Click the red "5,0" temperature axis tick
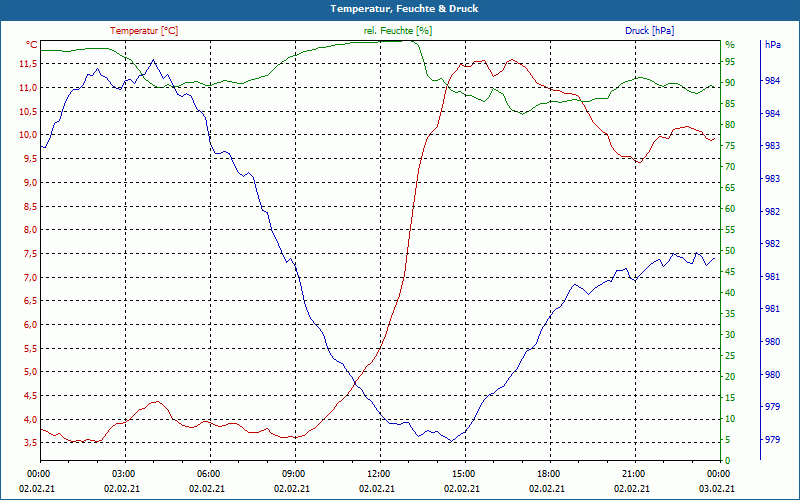The width and height of the screenshot is (800, 500). [x=30, y=372]
